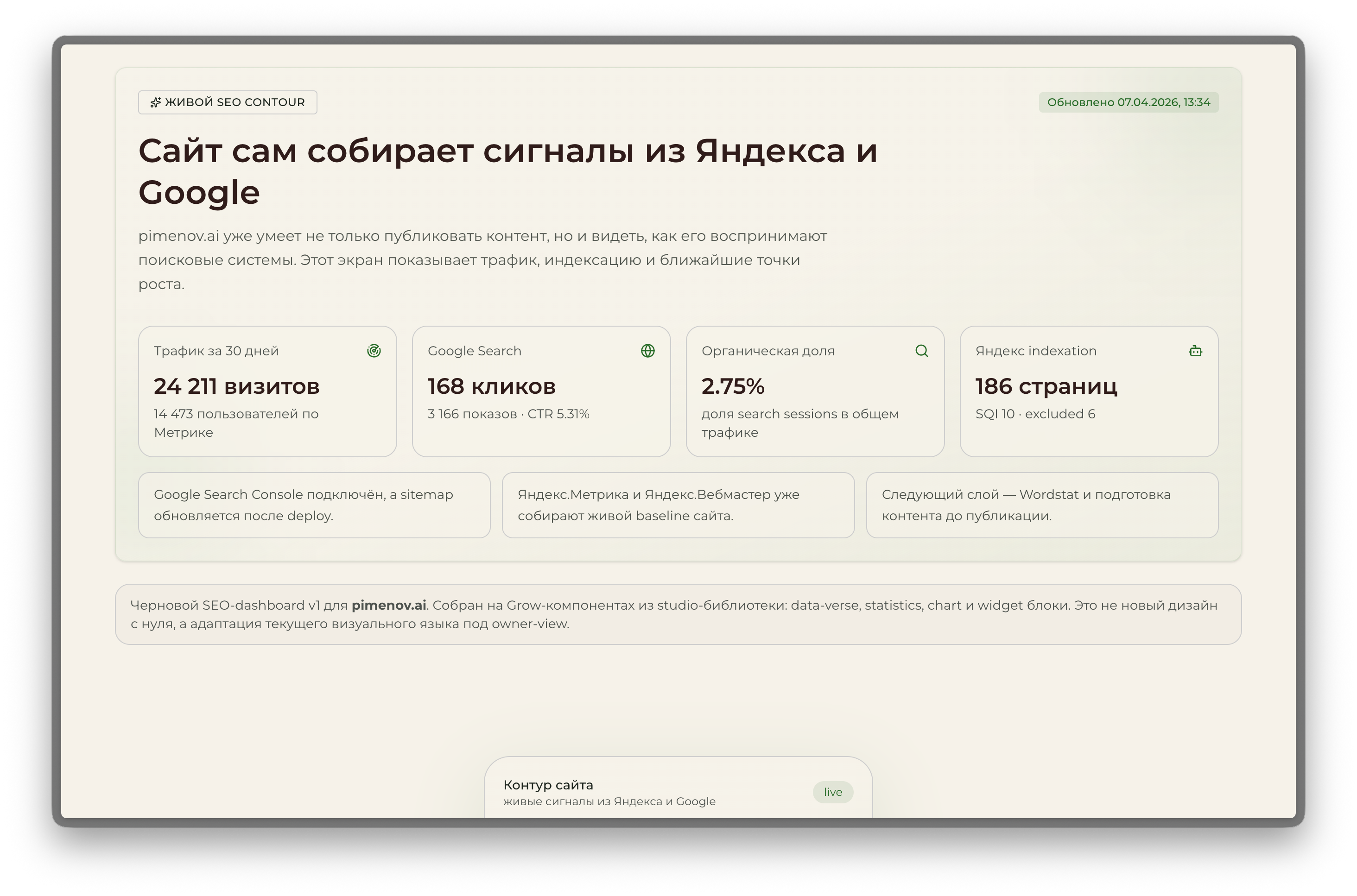Open the Google Search Console note block
1357x896 pixels.
(x=314, y=505)
